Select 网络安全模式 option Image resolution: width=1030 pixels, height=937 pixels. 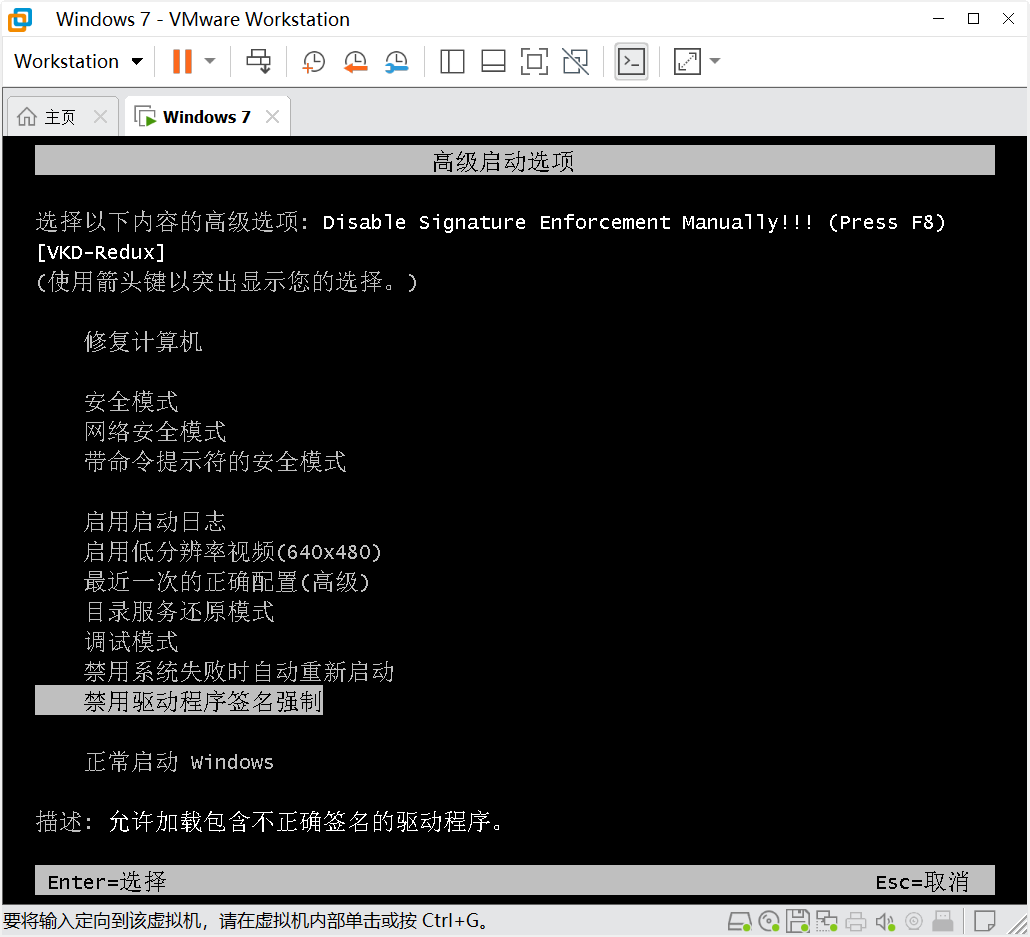pyautogui.click(x=155, y=432)
